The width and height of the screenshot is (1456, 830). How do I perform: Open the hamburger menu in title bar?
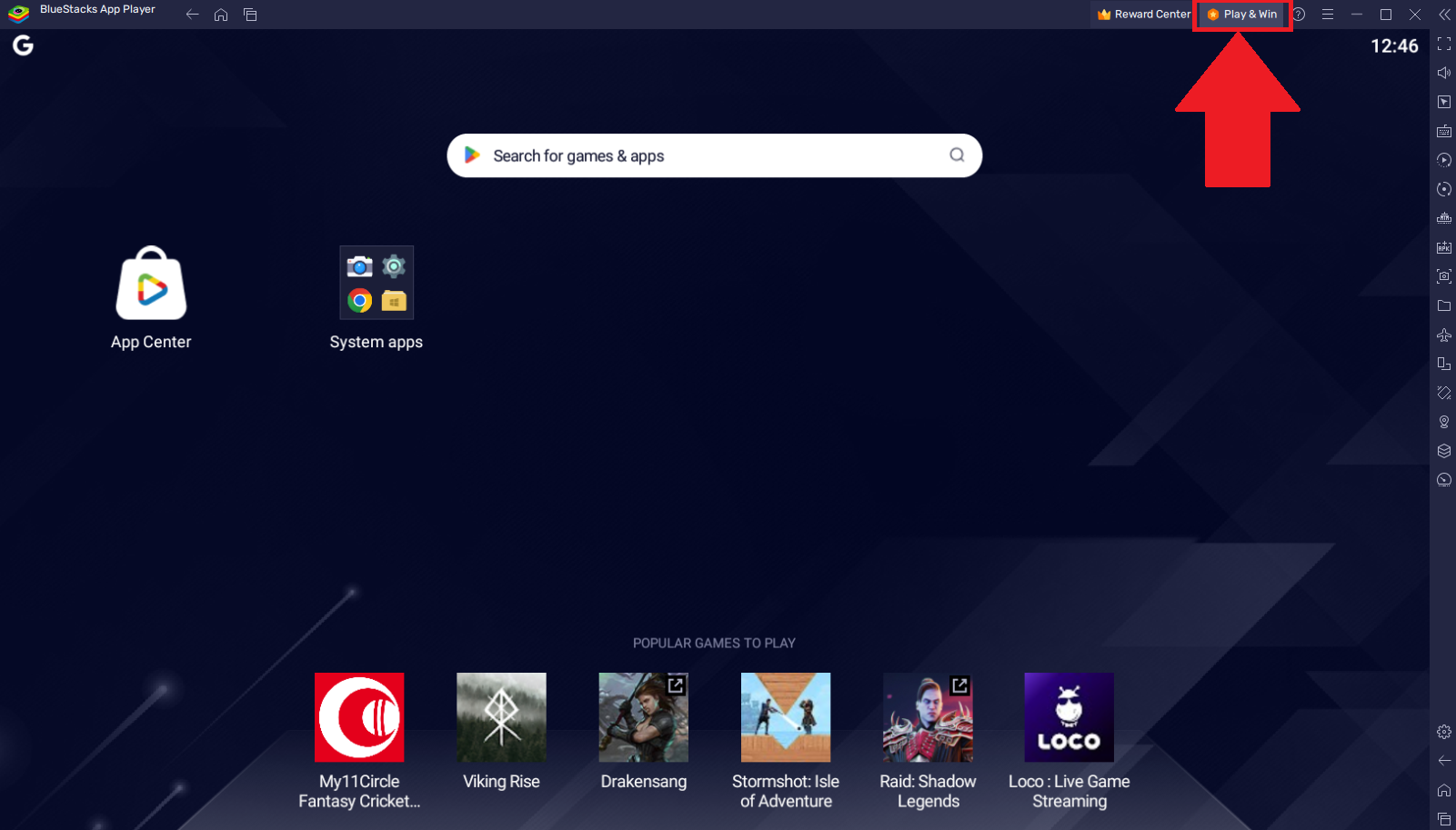pos(1328,15)
